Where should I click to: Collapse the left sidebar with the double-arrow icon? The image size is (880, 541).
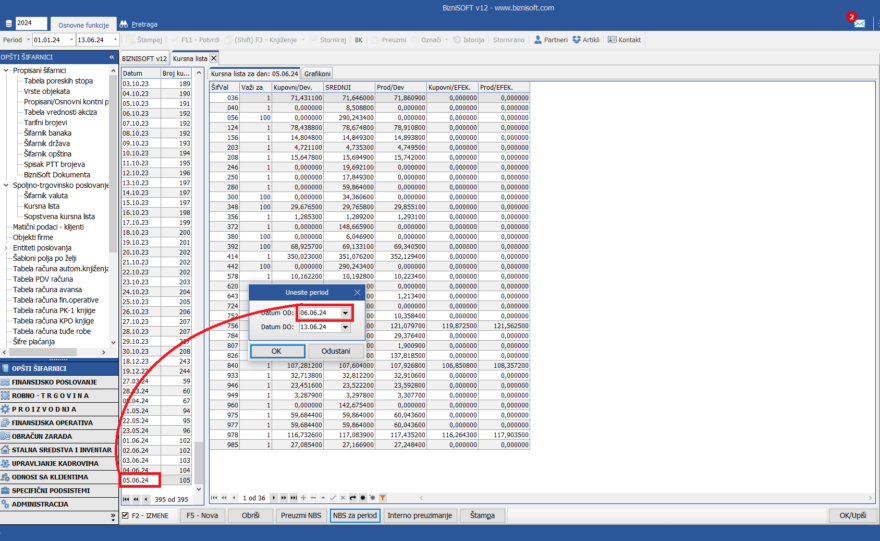pyautogui.click(x=111, y=58)
